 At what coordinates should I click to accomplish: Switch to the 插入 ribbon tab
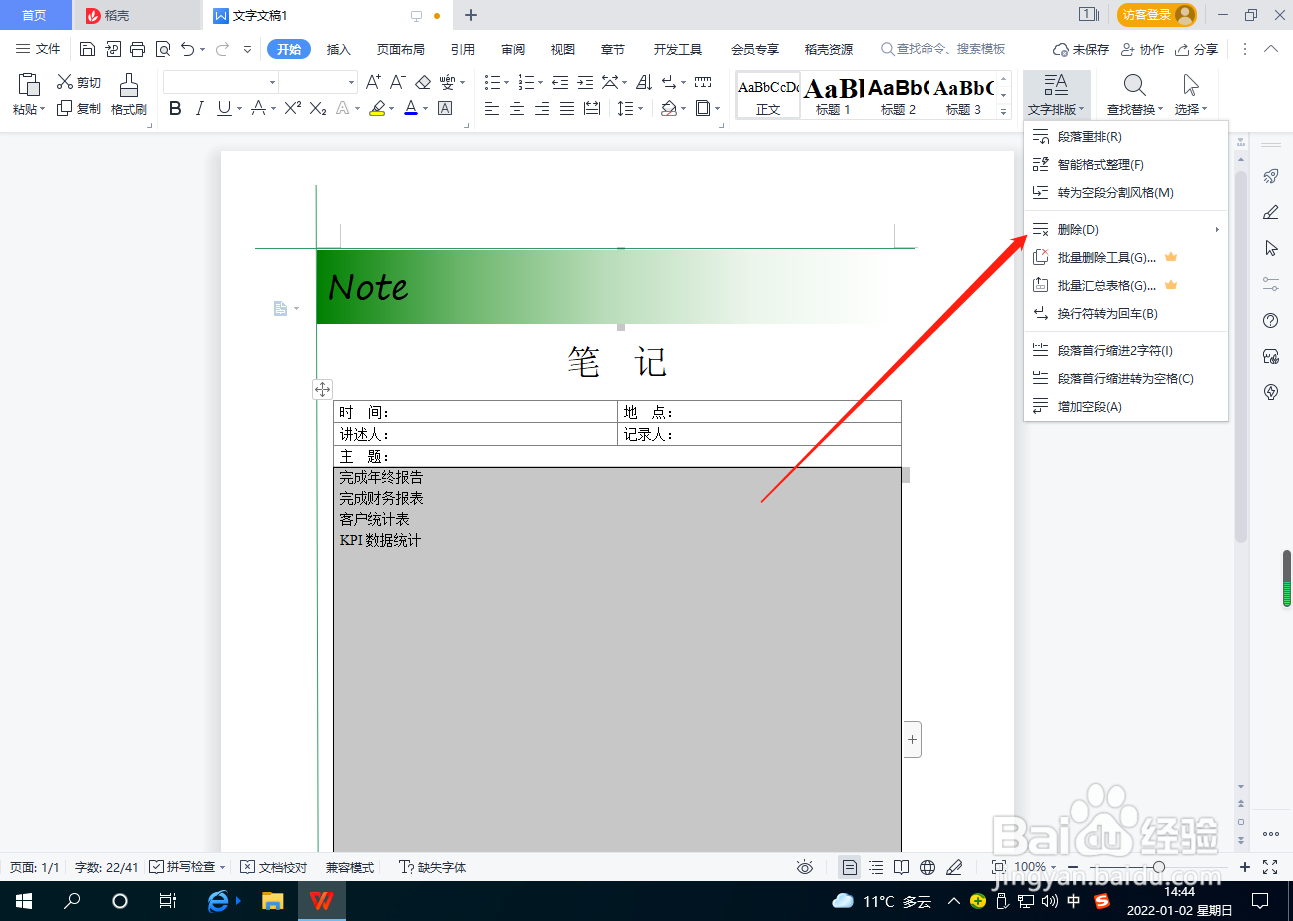[341, 48]
